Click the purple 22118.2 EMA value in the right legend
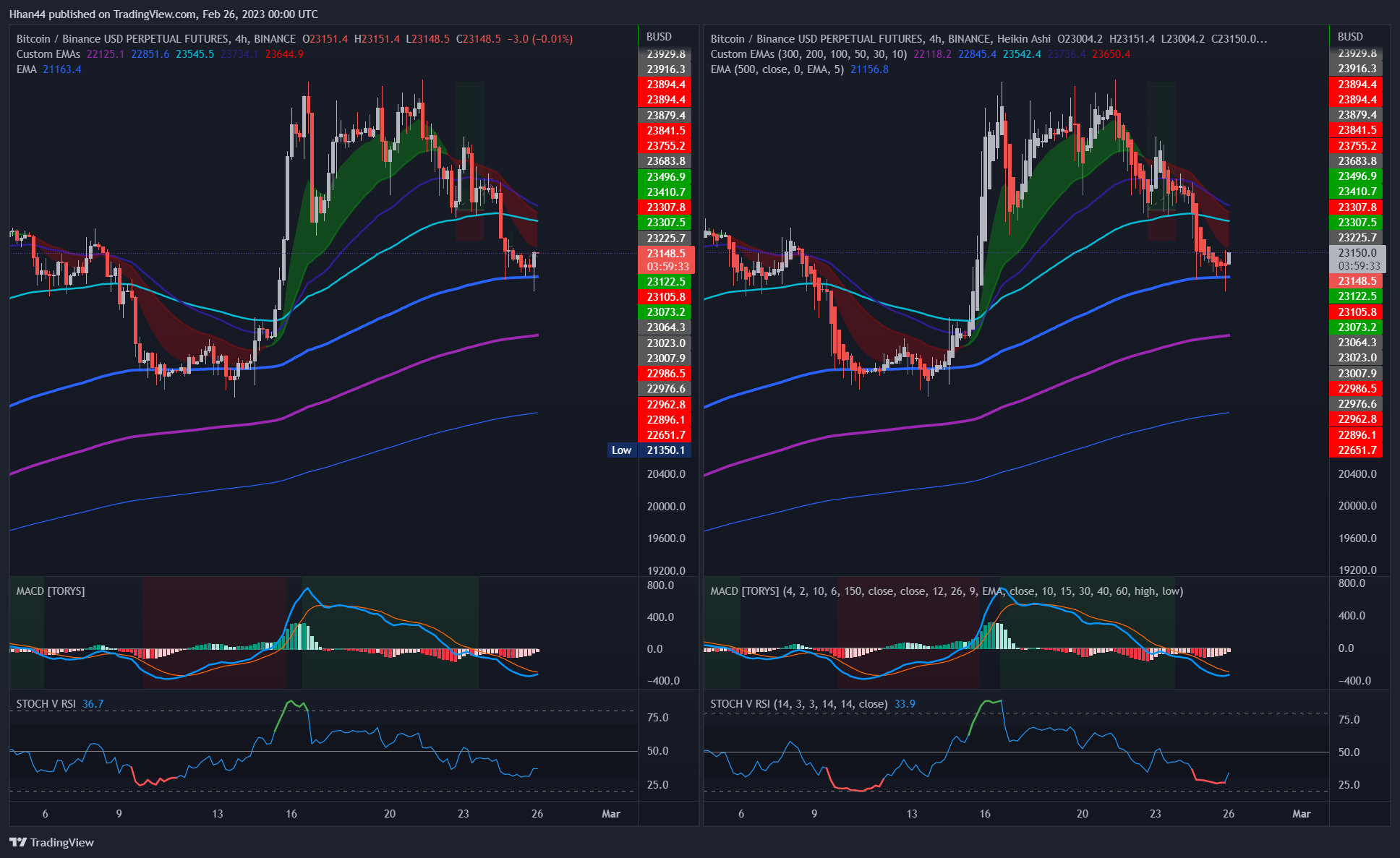1400x858 pixels. click(933, 54)
